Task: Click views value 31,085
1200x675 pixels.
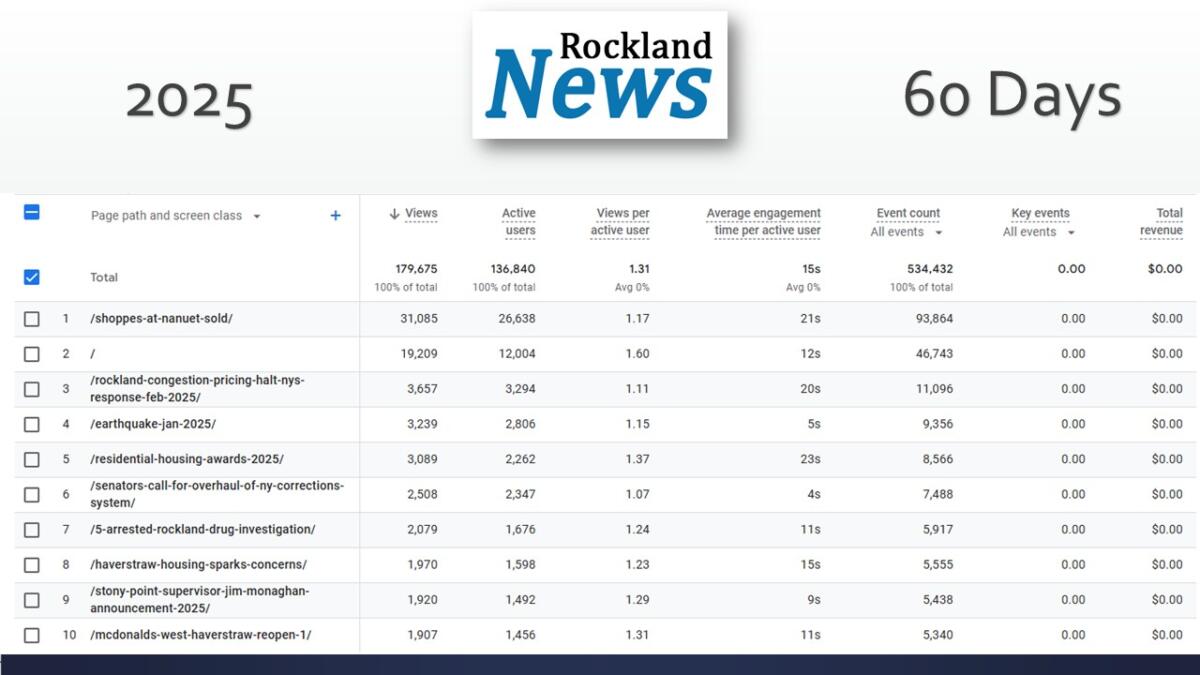Action: pos(420,319)
